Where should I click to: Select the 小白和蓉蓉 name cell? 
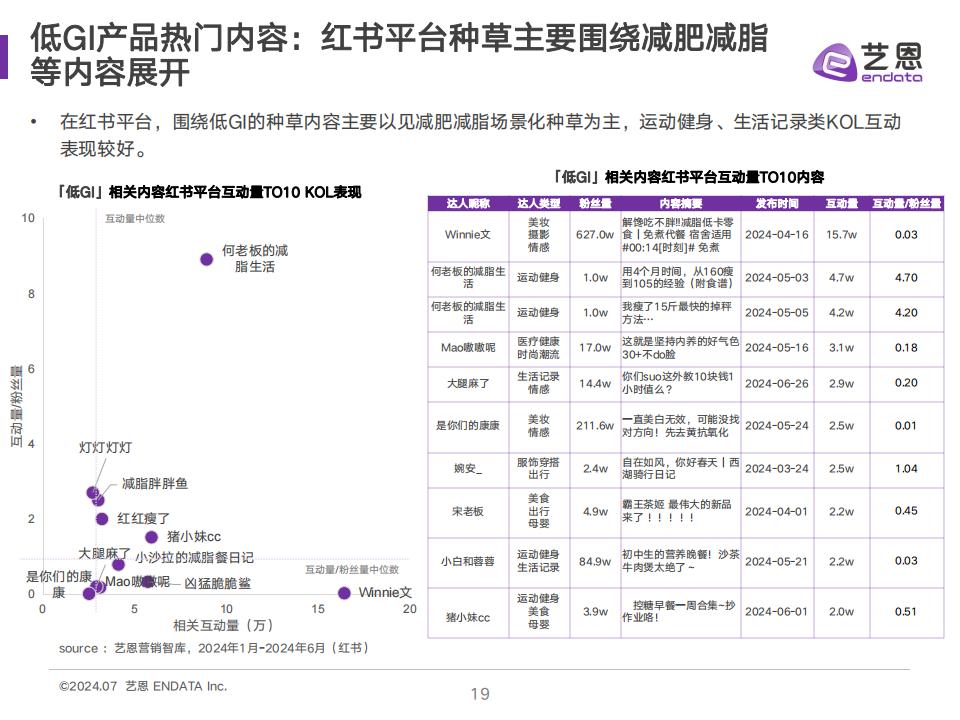point(468,561)
